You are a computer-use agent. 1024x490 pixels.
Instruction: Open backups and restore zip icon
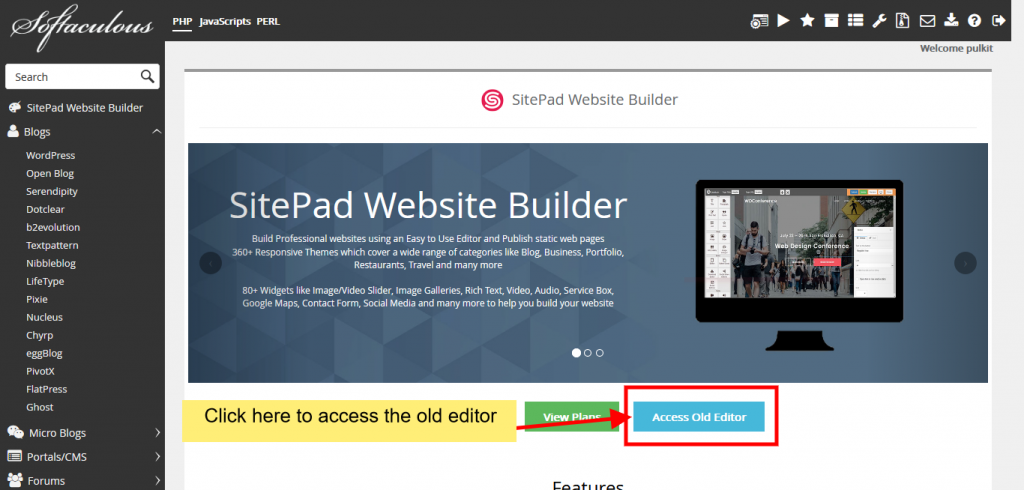[903, 21]
